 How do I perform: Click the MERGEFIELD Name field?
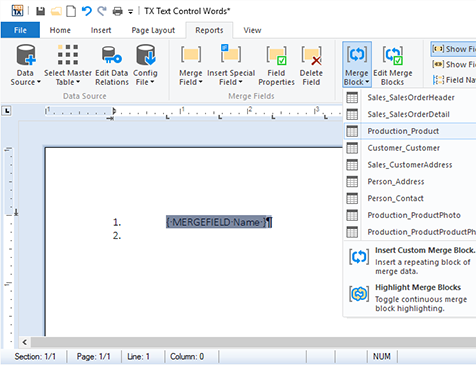pos(216,222)
